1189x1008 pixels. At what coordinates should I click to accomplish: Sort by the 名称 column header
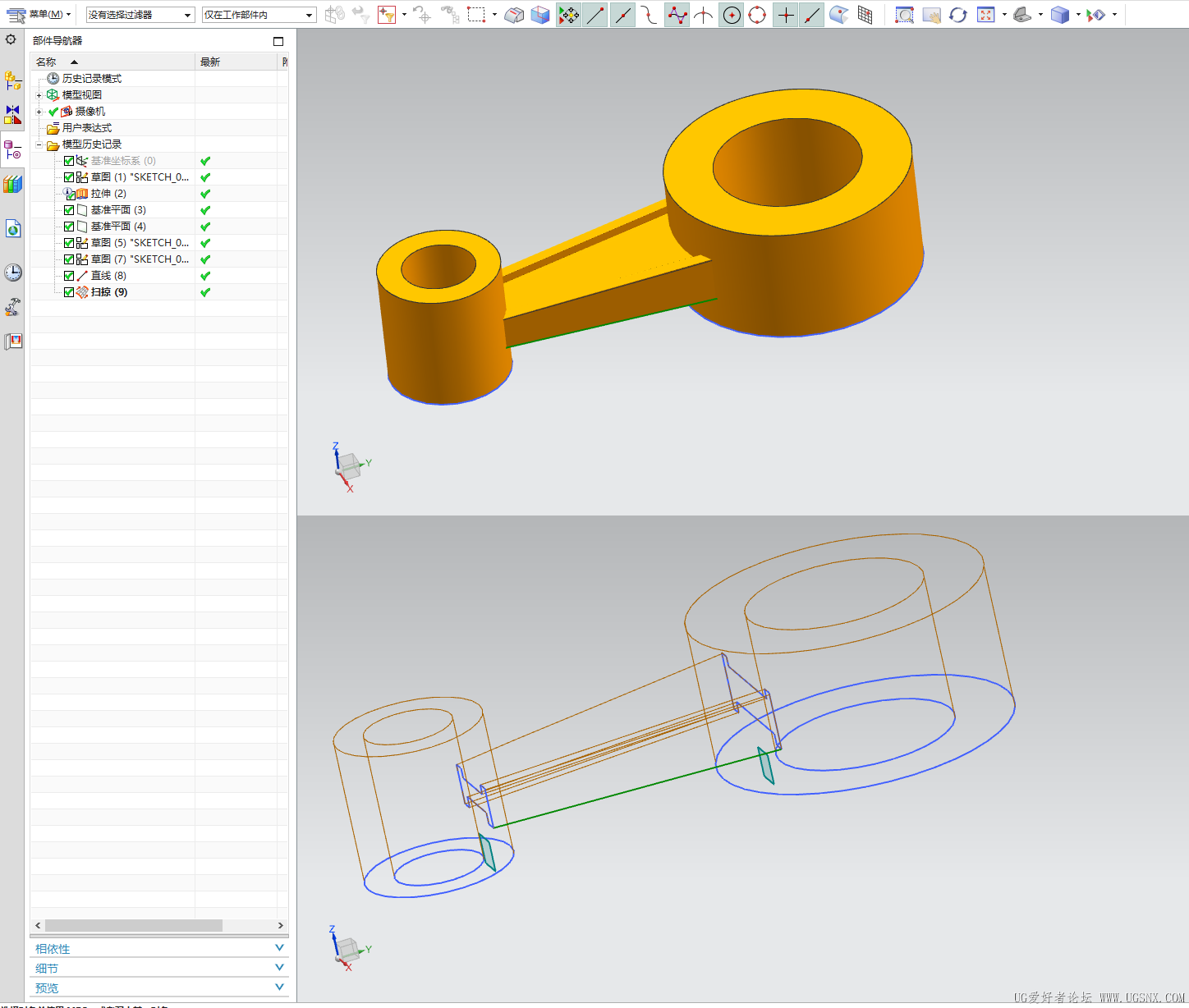[x=112, y=62]
